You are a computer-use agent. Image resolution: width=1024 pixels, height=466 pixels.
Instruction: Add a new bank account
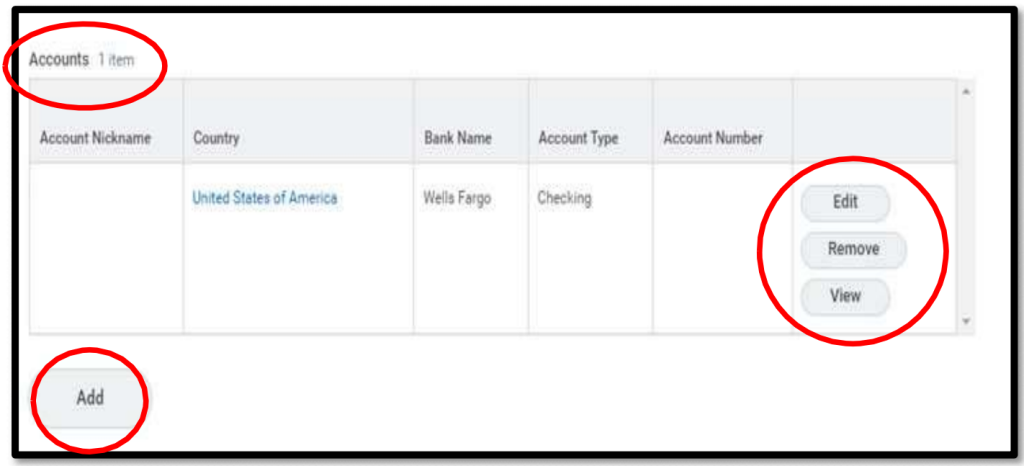90,397
